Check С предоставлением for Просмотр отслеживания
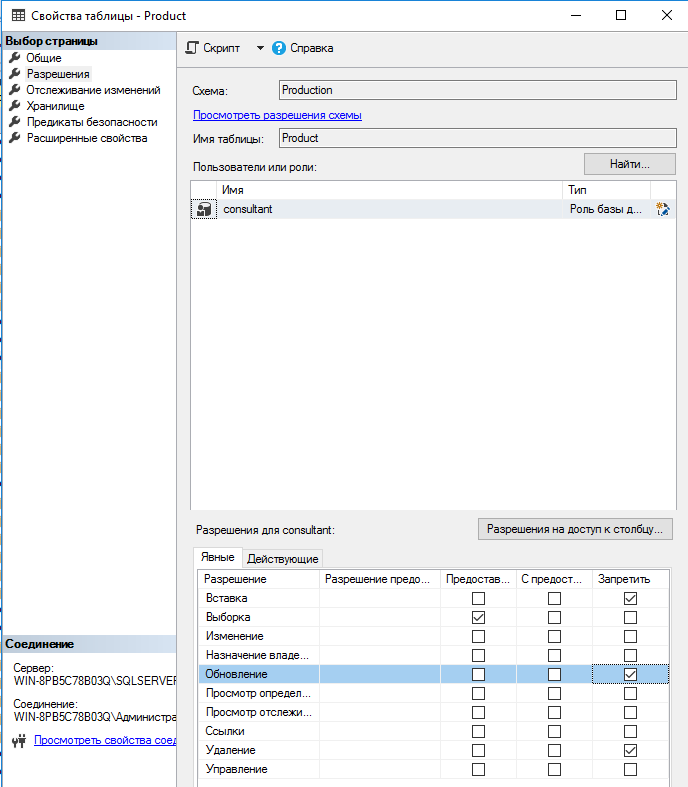 (x=554, y=712)
